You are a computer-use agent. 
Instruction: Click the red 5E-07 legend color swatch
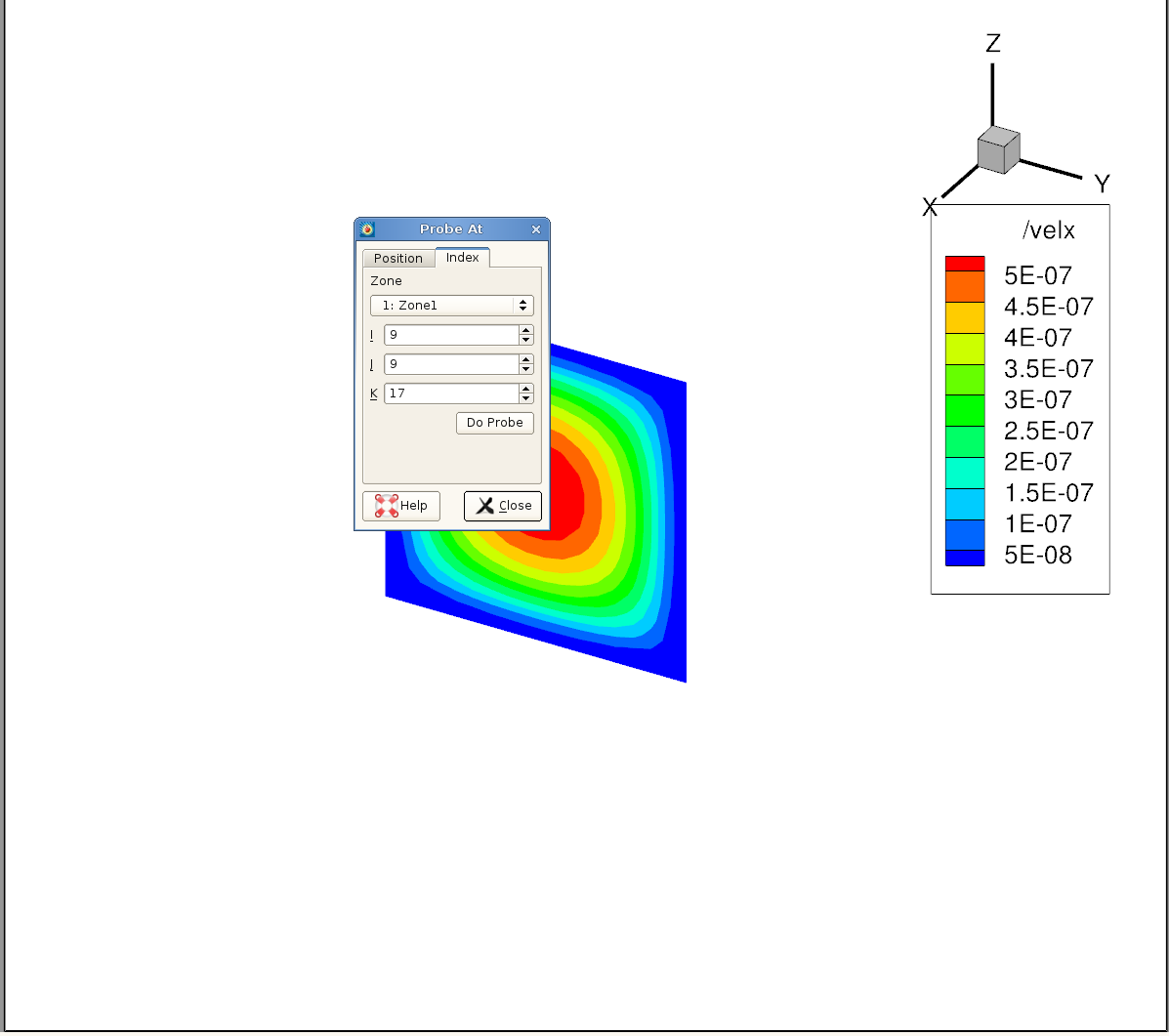pyautogui.click(x=965, y=264)
